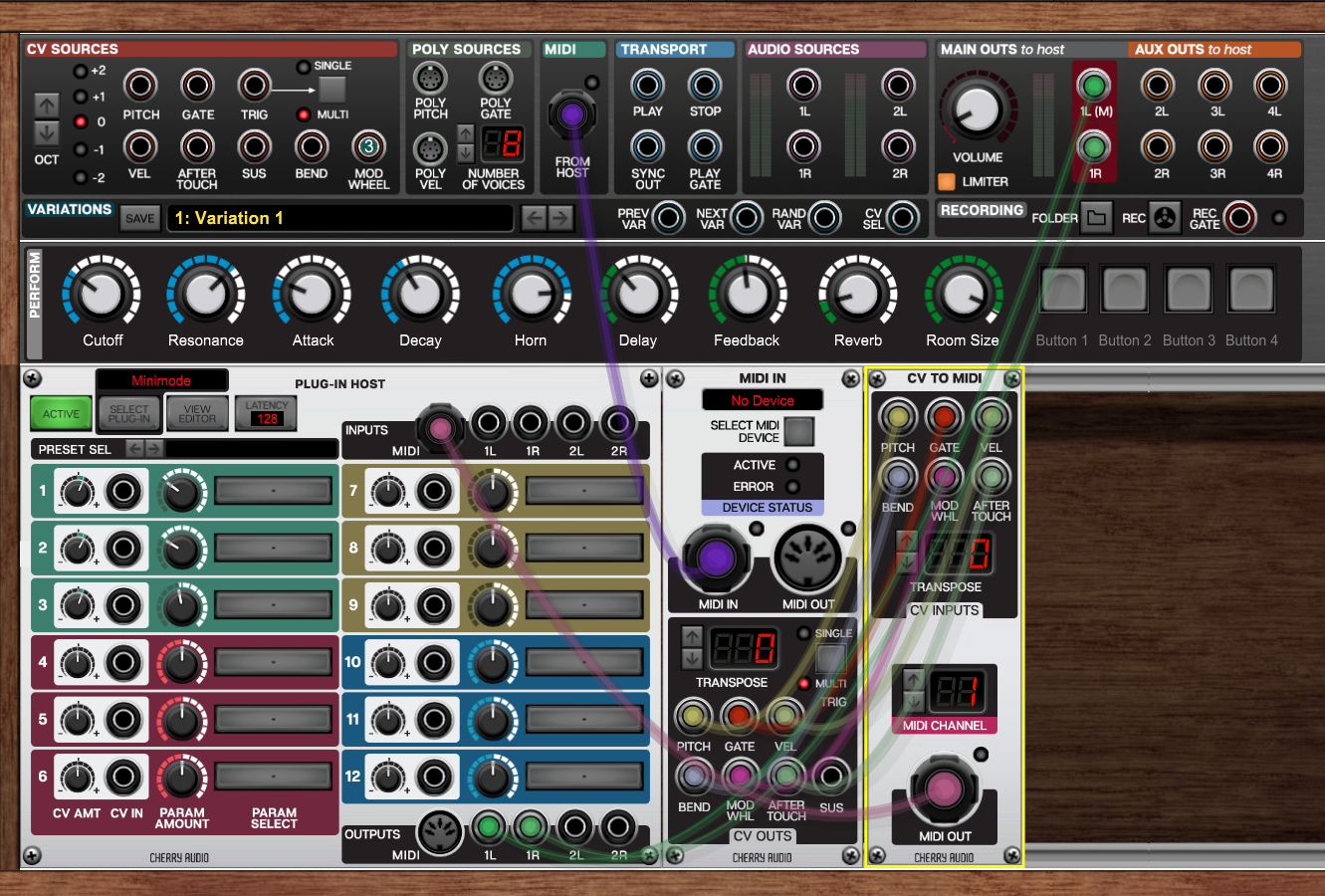Screen dimensions: 1325x896
Task: Click the REC tape reel button
Action: (x=1164, y=217)
